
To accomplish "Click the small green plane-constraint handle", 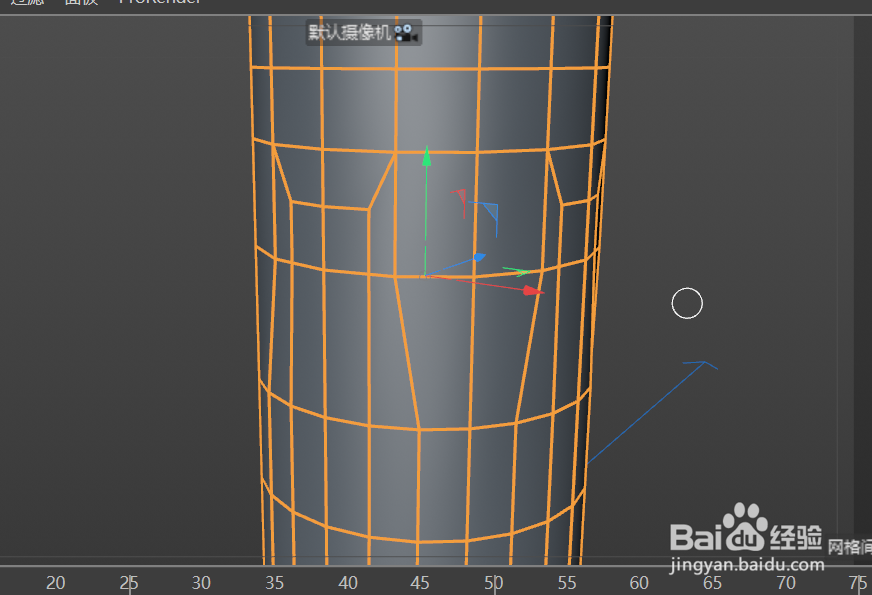I will point(517,271).
